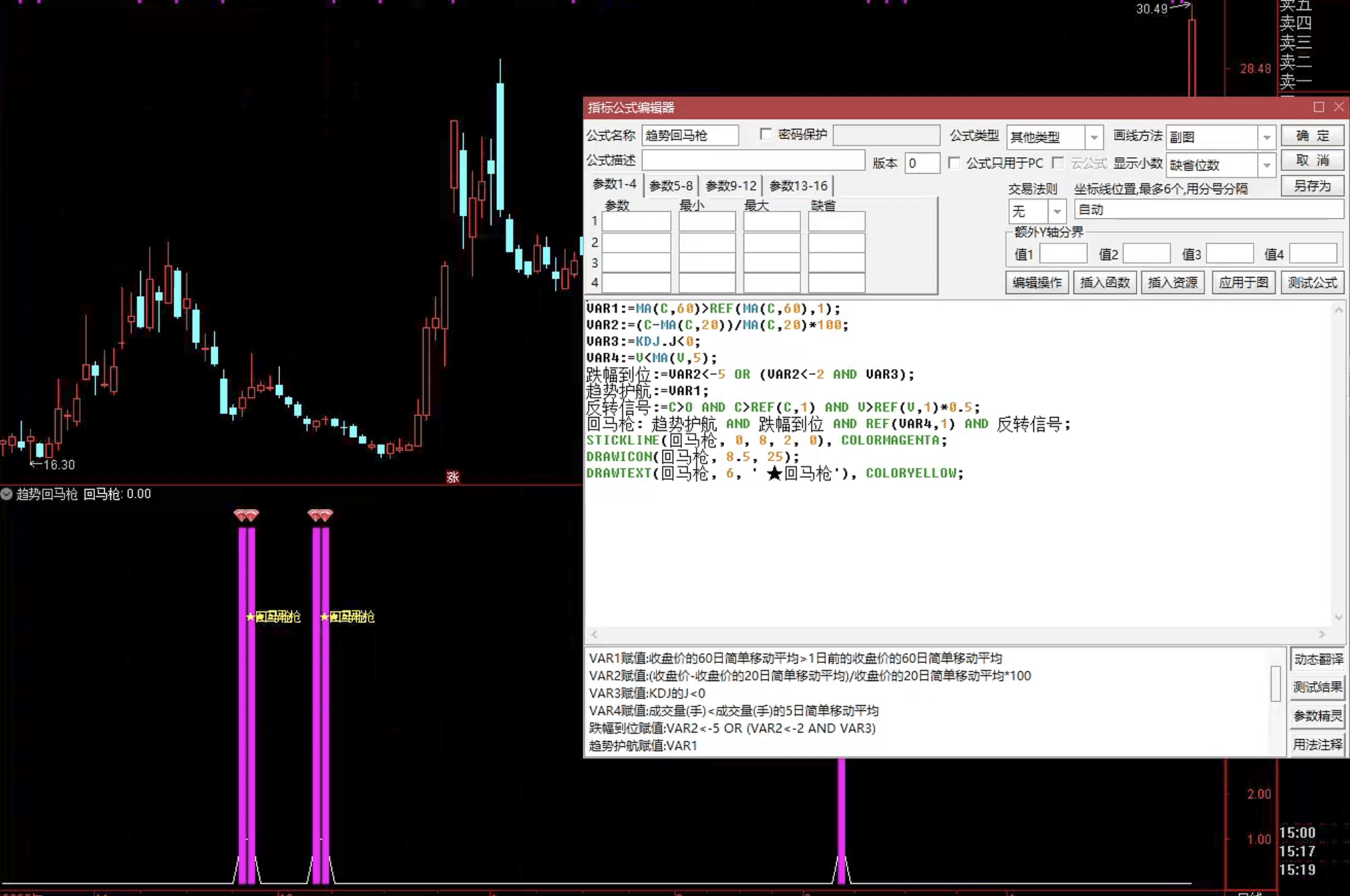The image size is (1350, 896).
Task: Maximize the 指标公式编辑器 window
Action: (x=1319, y=107)
